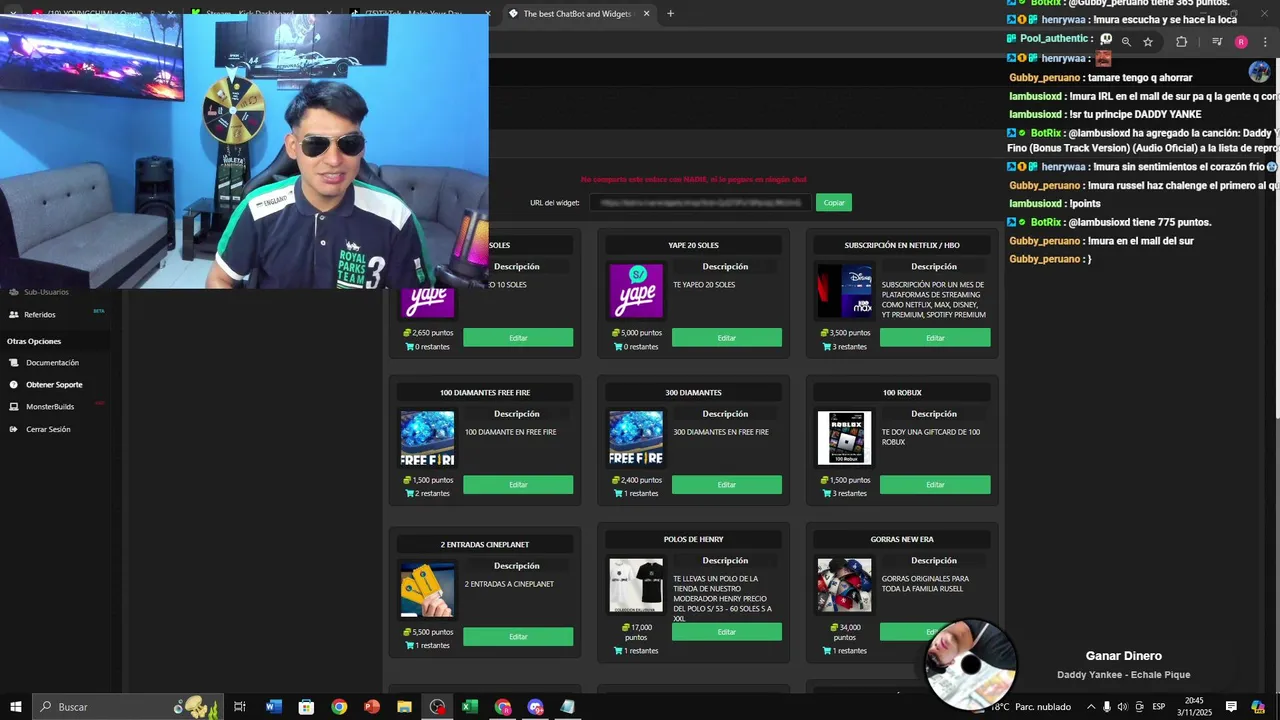Click the blurred widget URL field
Screen dimensions: 1280x720
[x=700, y=202]
